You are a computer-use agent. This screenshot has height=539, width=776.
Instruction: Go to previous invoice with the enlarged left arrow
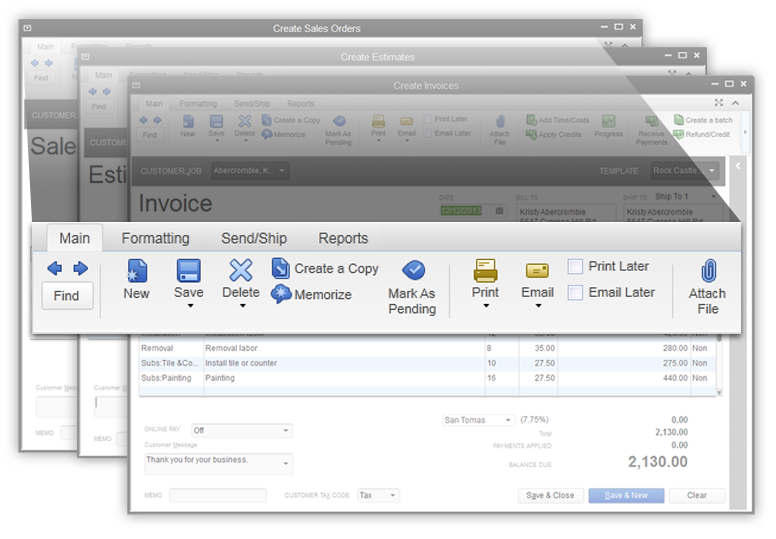[54, 269]
